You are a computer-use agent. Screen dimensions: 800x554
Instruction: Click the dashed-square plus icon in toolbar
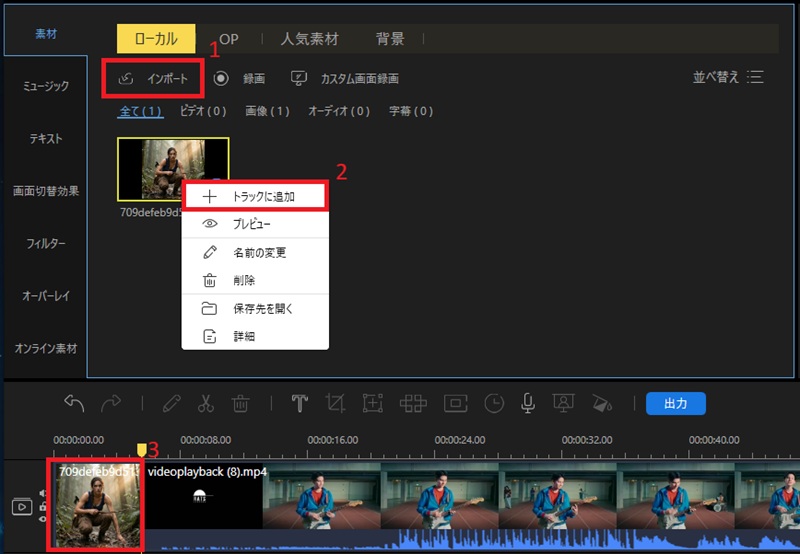pos(372,404)
